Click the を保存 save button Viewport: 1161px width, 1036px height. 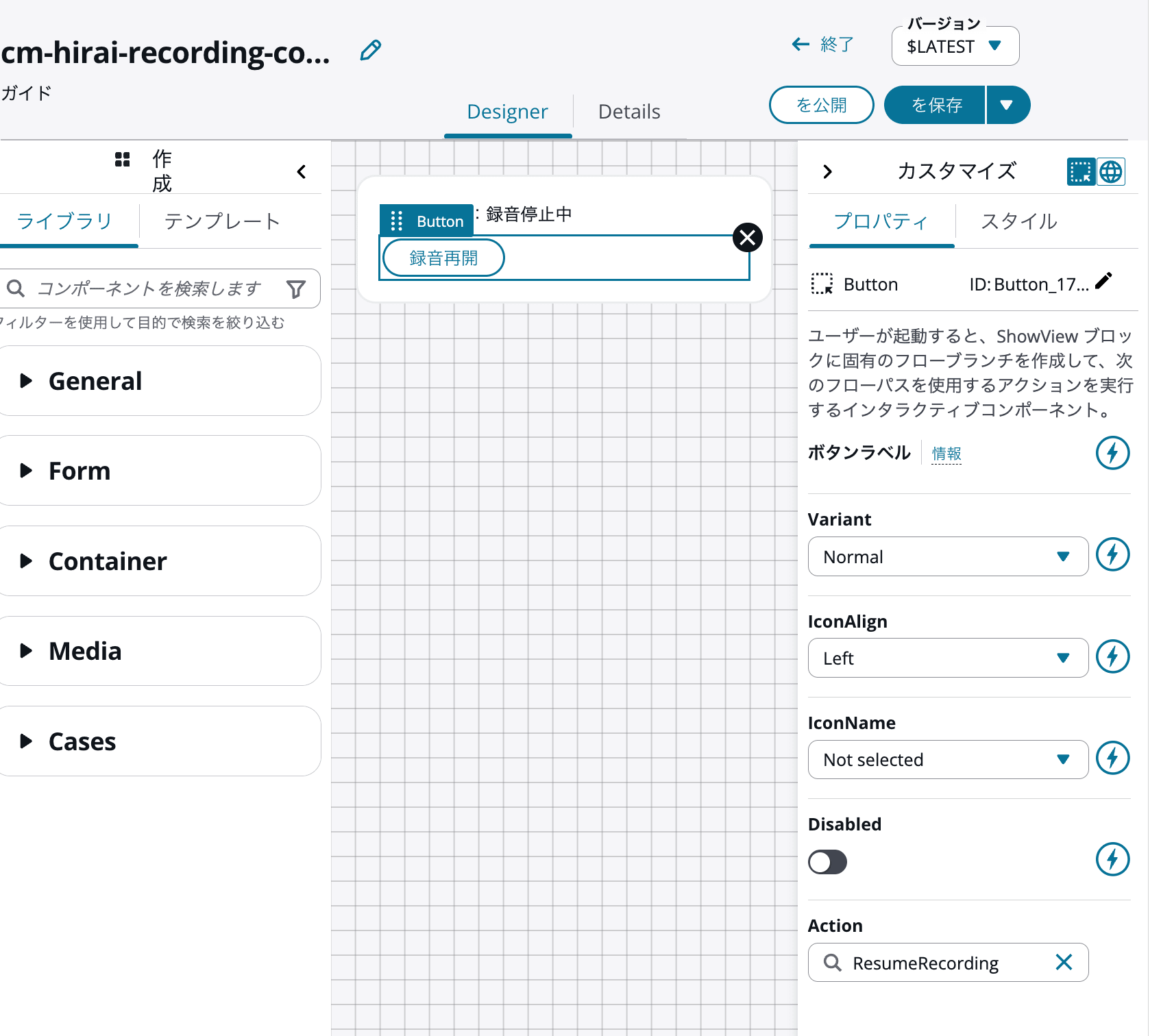pyautogui.click(x=936, y=105)
